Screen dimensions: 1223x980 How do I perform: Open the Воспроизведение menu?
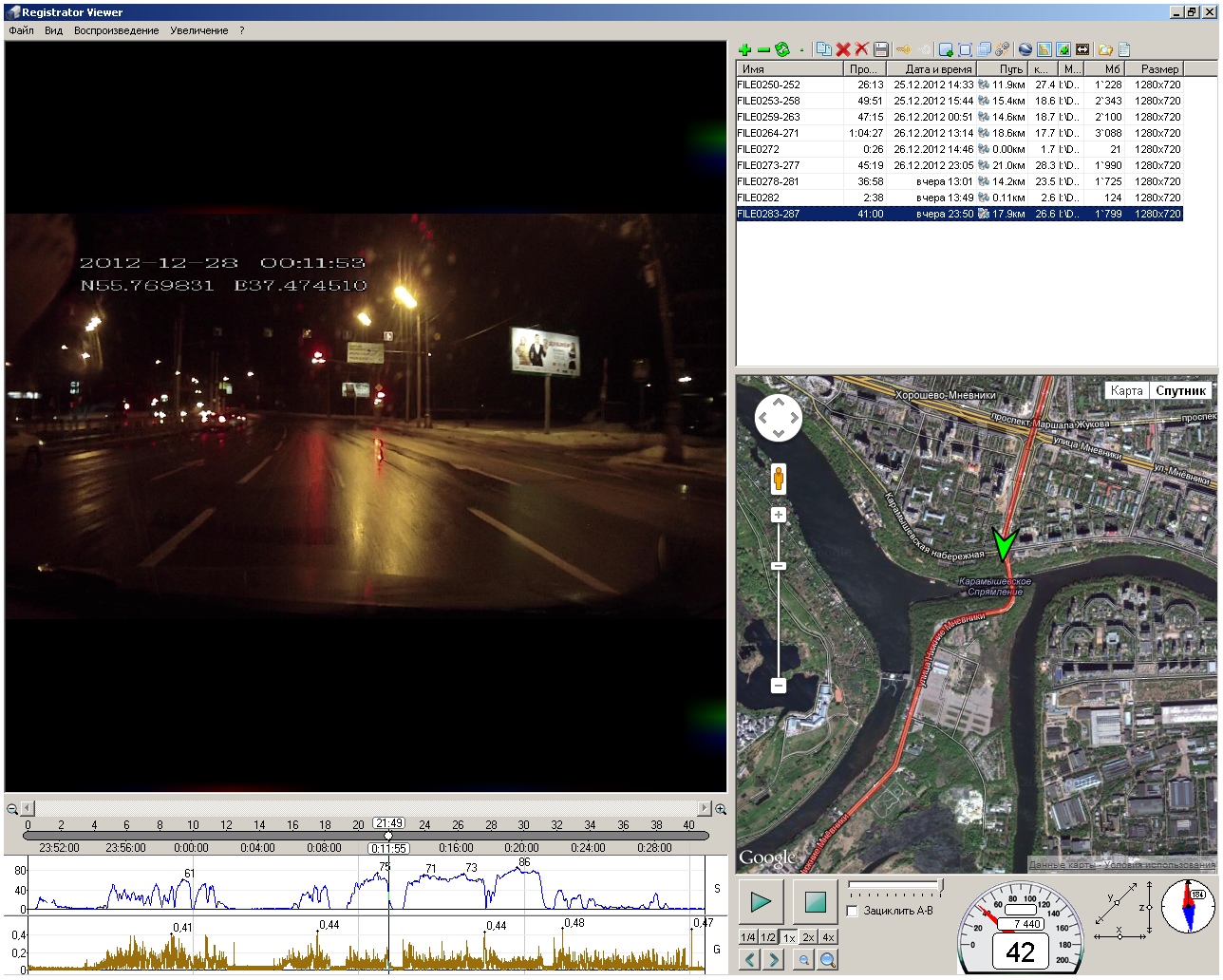pos(116,30)
